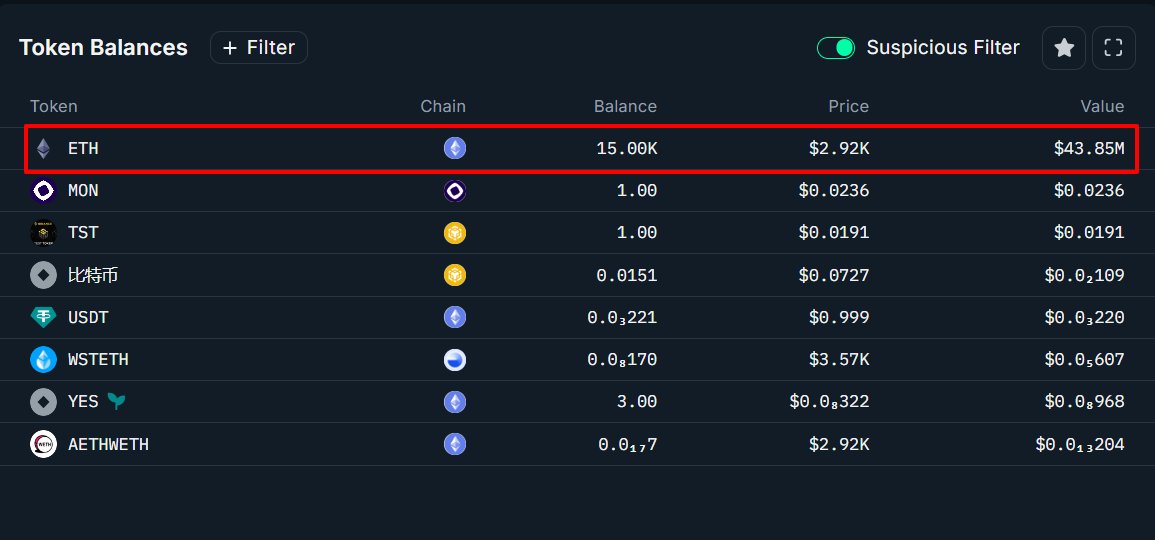Click BNB chain icon in TST row
This screenshot has width=1155, height=540.
[x=455, y=233]
